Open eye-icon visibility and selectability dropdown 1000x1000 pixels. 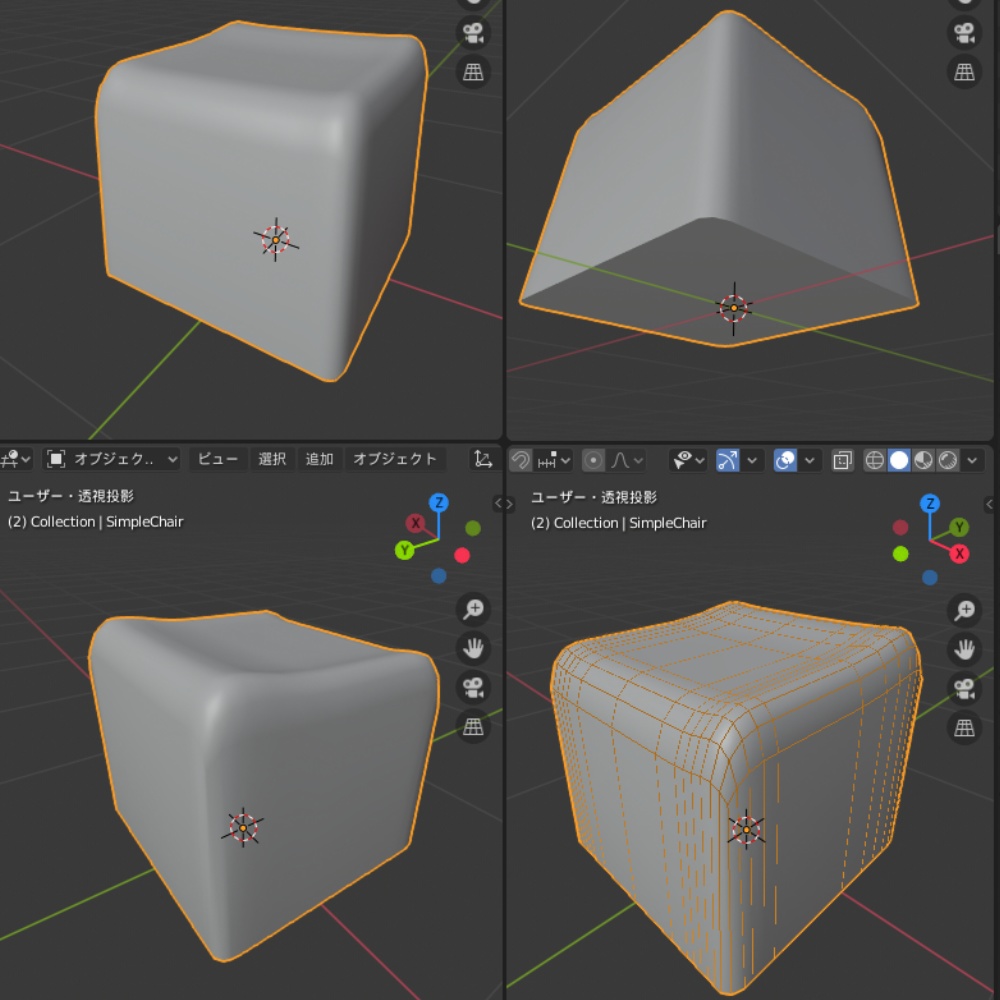(688, 460)
